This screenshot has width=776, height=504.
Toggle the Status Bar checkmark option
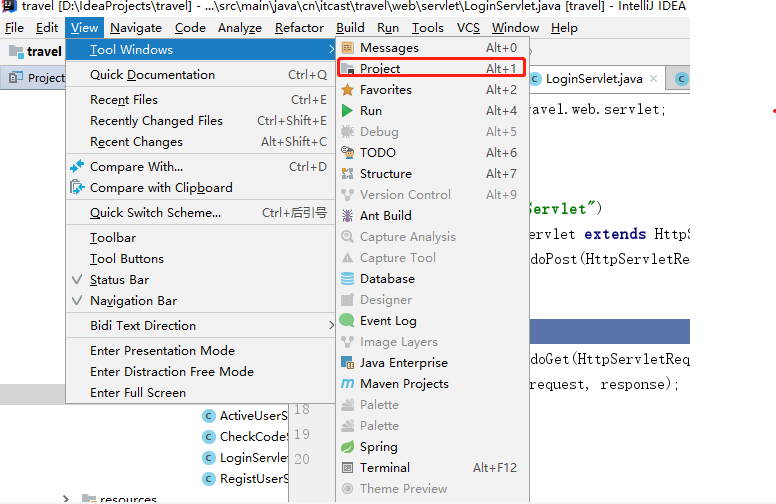tap(200, 280)
